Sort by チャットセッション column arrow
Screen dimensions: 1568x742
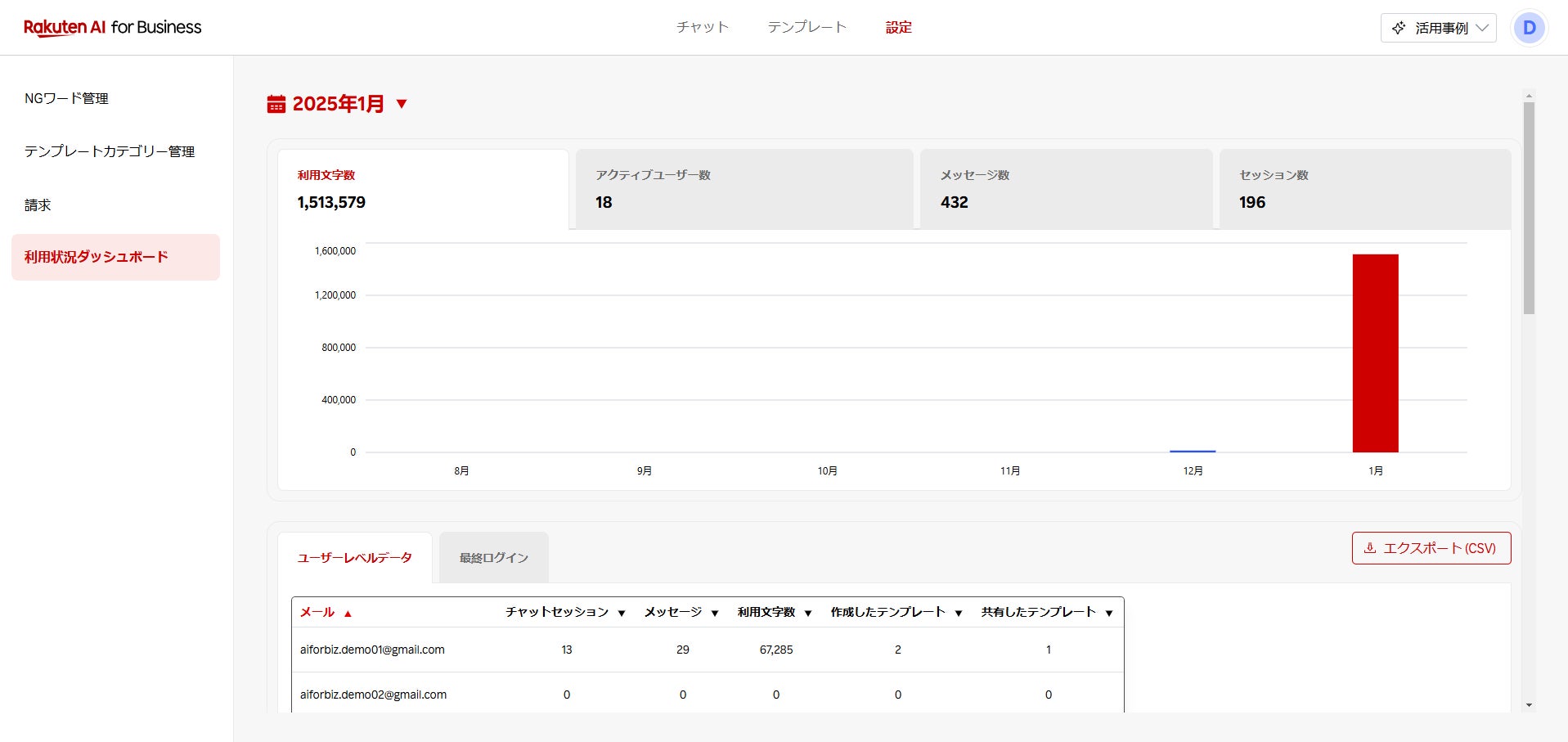click(x=622, y=614)
